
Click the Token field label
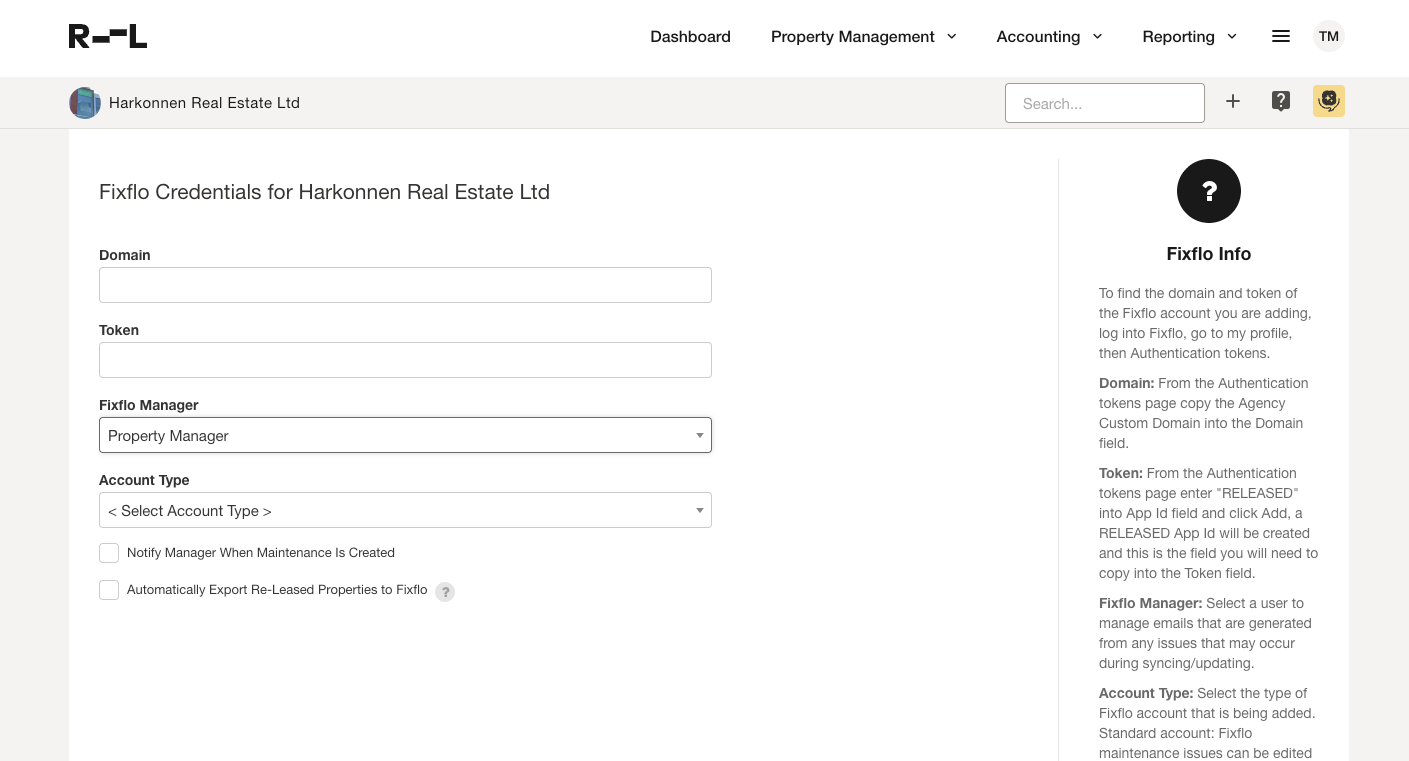(119, 330)
